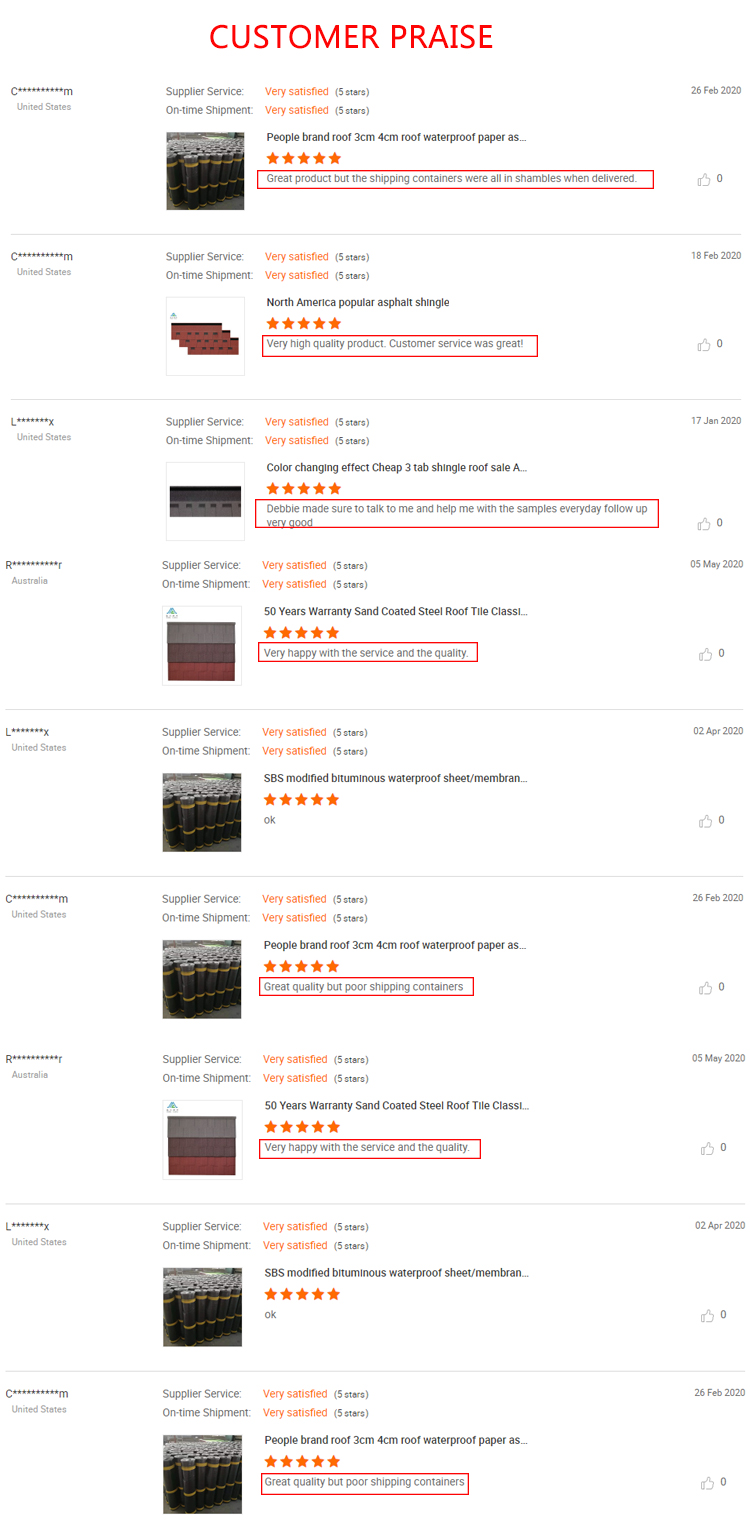This screenshot has height=1536, width=750.
Task: Open first waterproof paper rolls product image
Action: [x=205, y=171]
